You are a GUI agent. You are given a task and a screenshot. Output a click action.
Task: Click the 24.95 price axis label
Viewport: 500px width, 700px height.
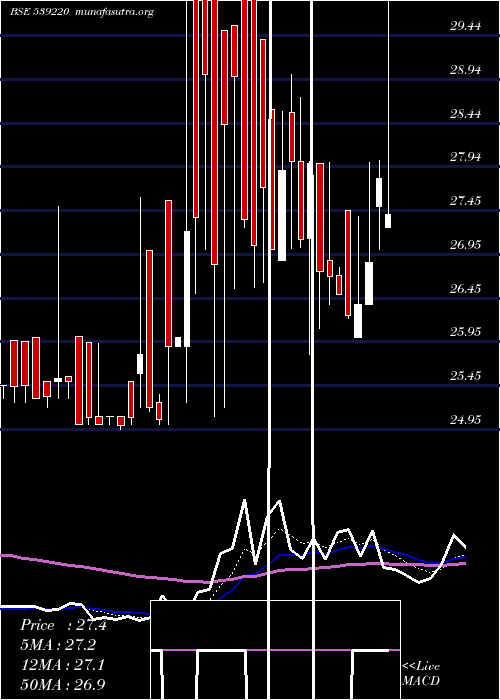[465, 419]
